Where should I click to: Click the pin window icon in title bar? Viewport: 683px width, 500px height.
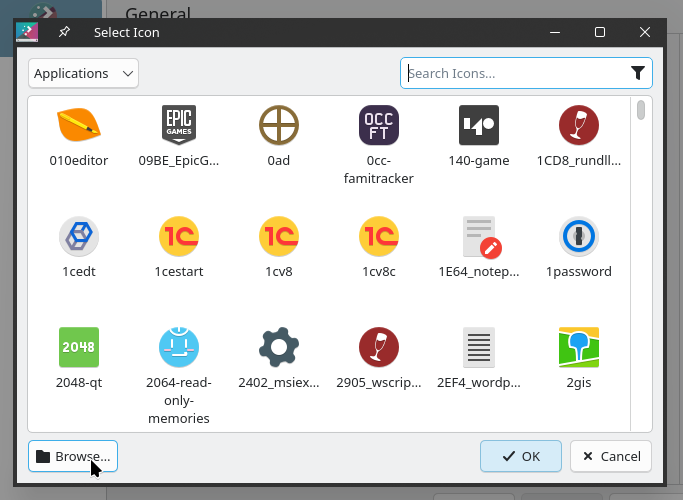click(64, 32)
